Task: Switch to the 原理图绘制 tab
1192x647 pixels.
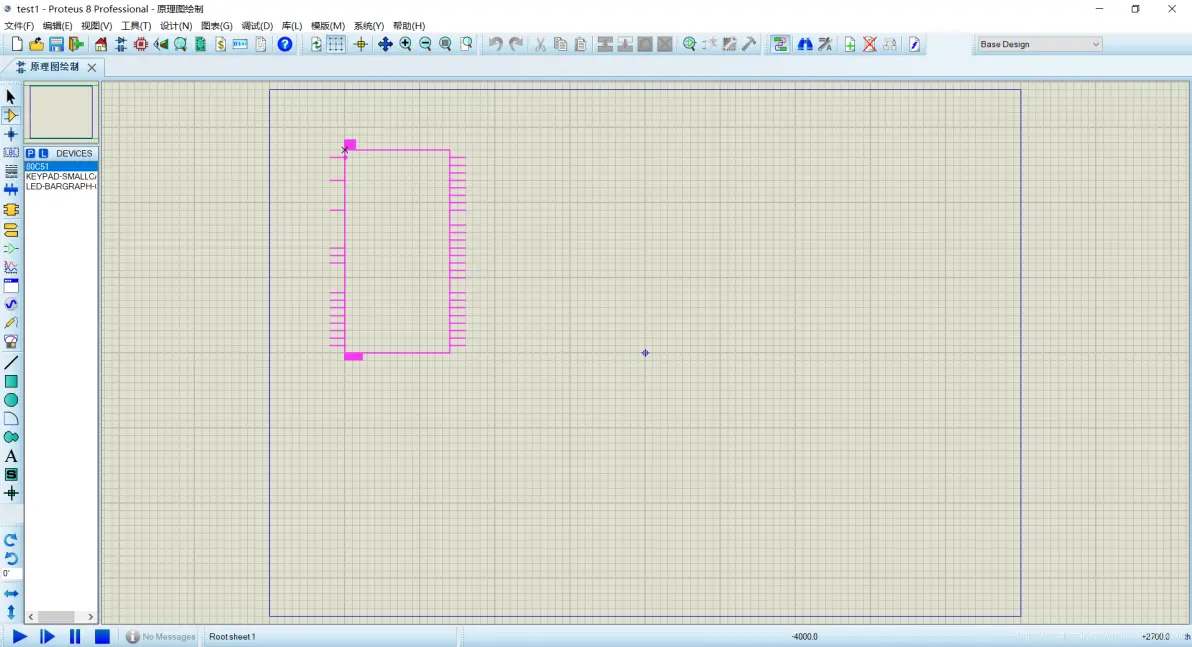Action: (x=54, y=67)
